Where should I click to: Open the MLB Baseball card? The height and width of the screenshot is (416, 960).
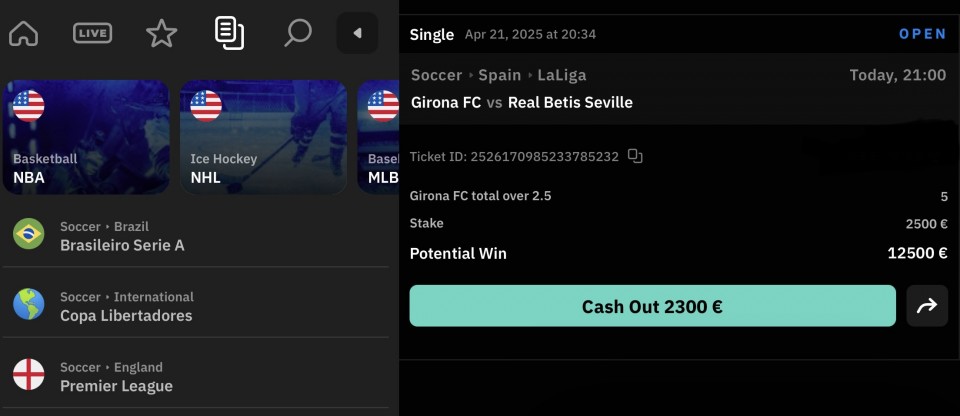(378, 137)
